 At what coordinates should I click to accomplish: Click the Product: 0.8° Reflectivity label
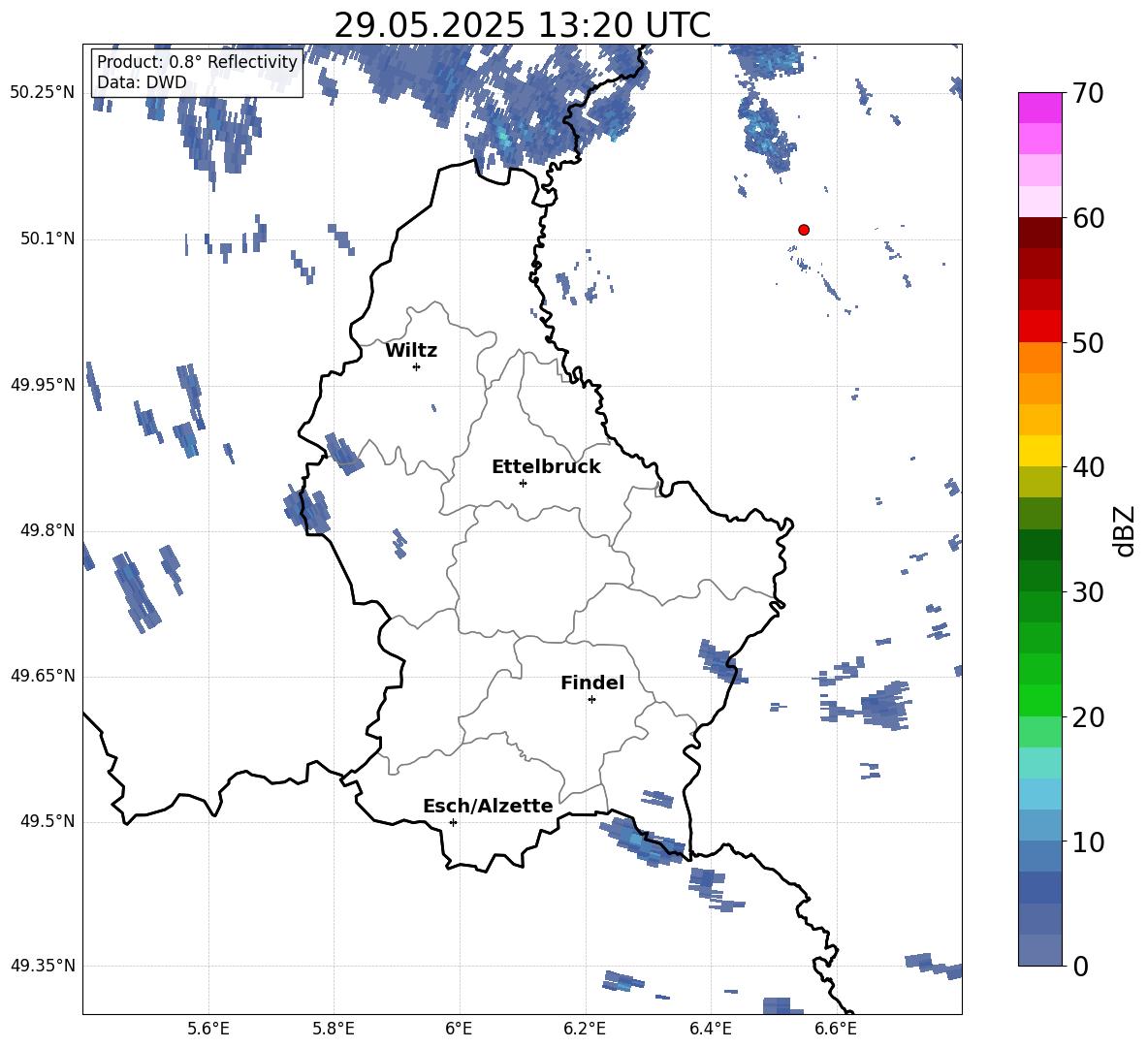(197, 61)
